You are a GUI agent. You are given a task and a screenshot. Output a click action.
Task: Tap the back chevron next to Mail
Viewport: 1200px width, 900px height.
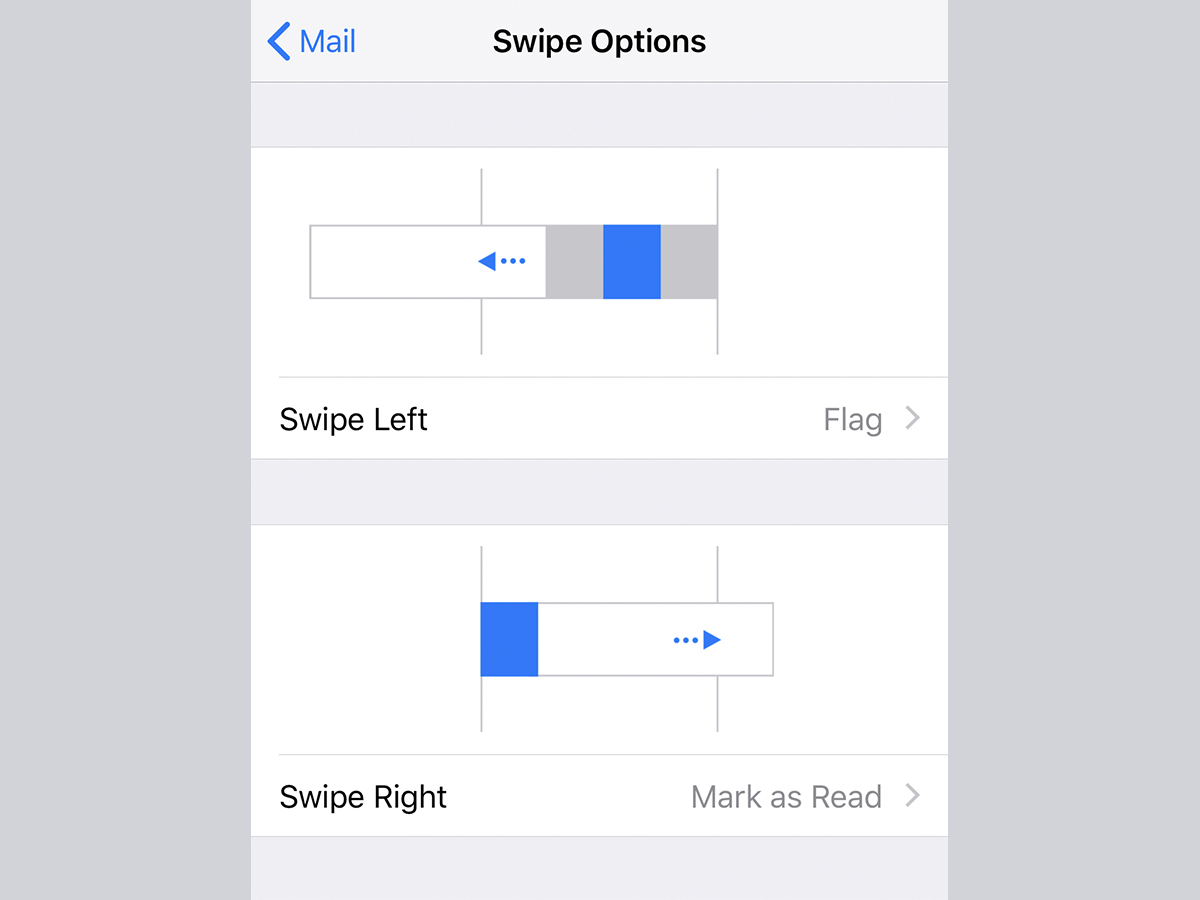tap(279, 42)
